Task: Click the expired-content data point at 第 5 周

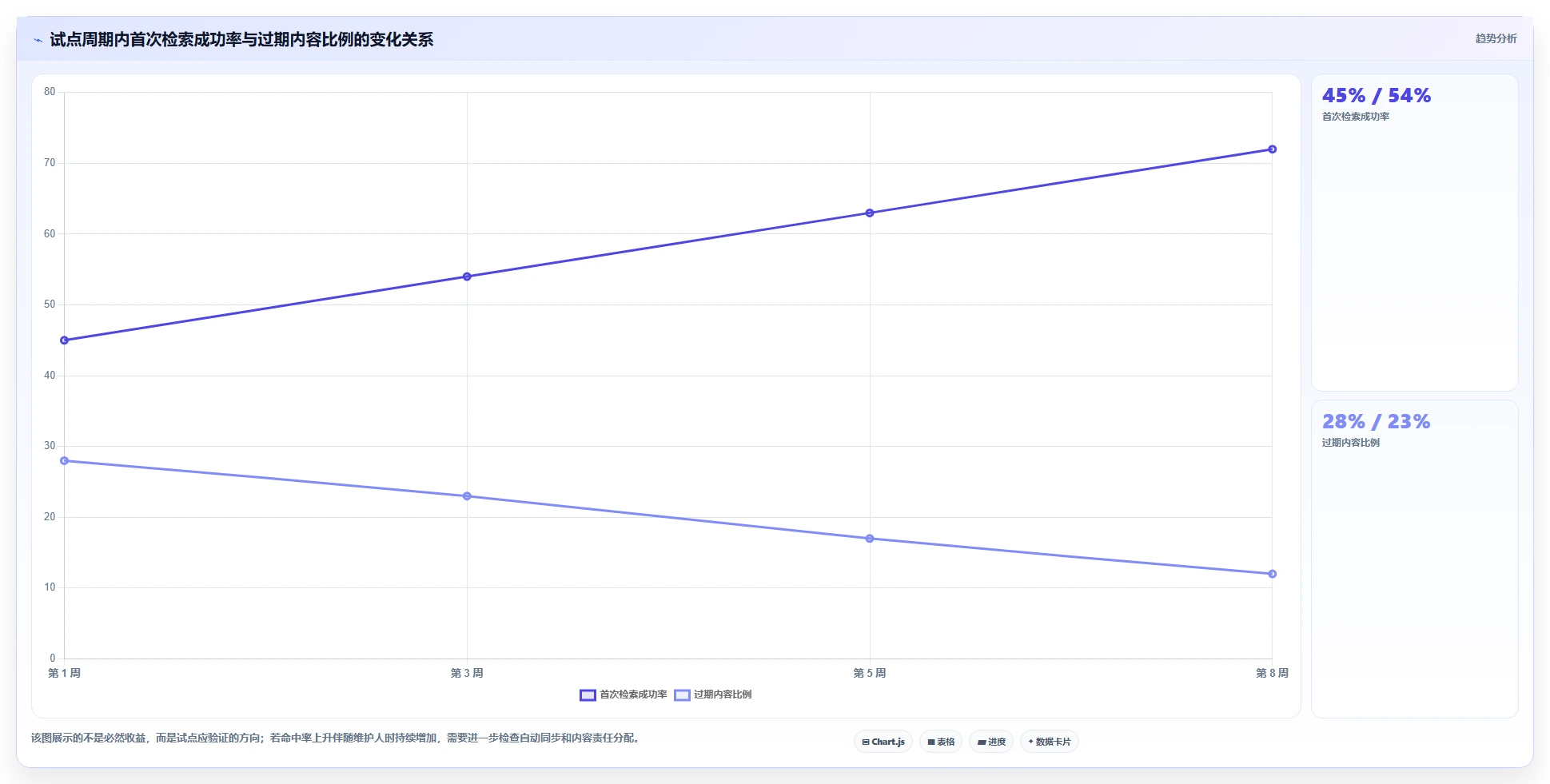Action: 870,539
